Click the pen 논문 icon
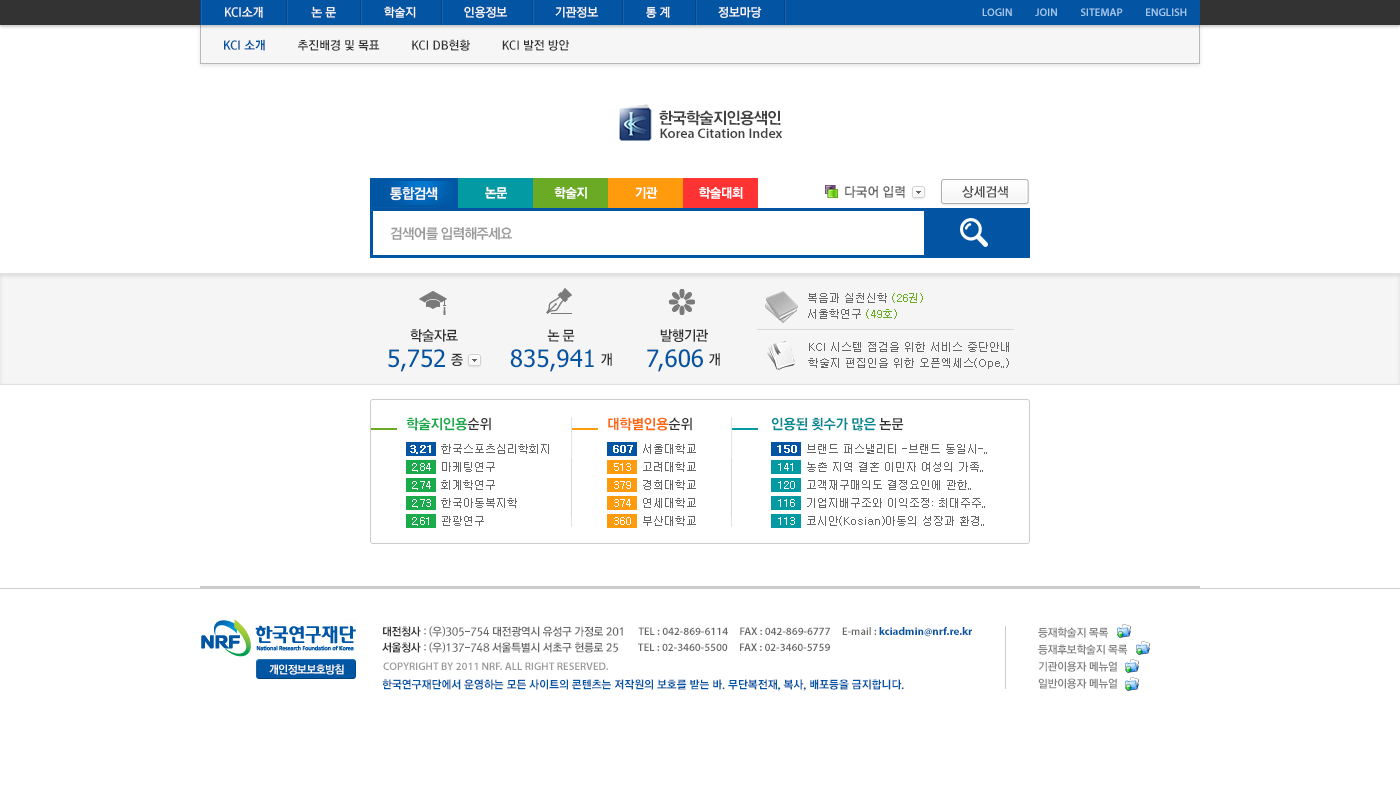The height and width of the screenshot is (800, 1400). [559, 302]
